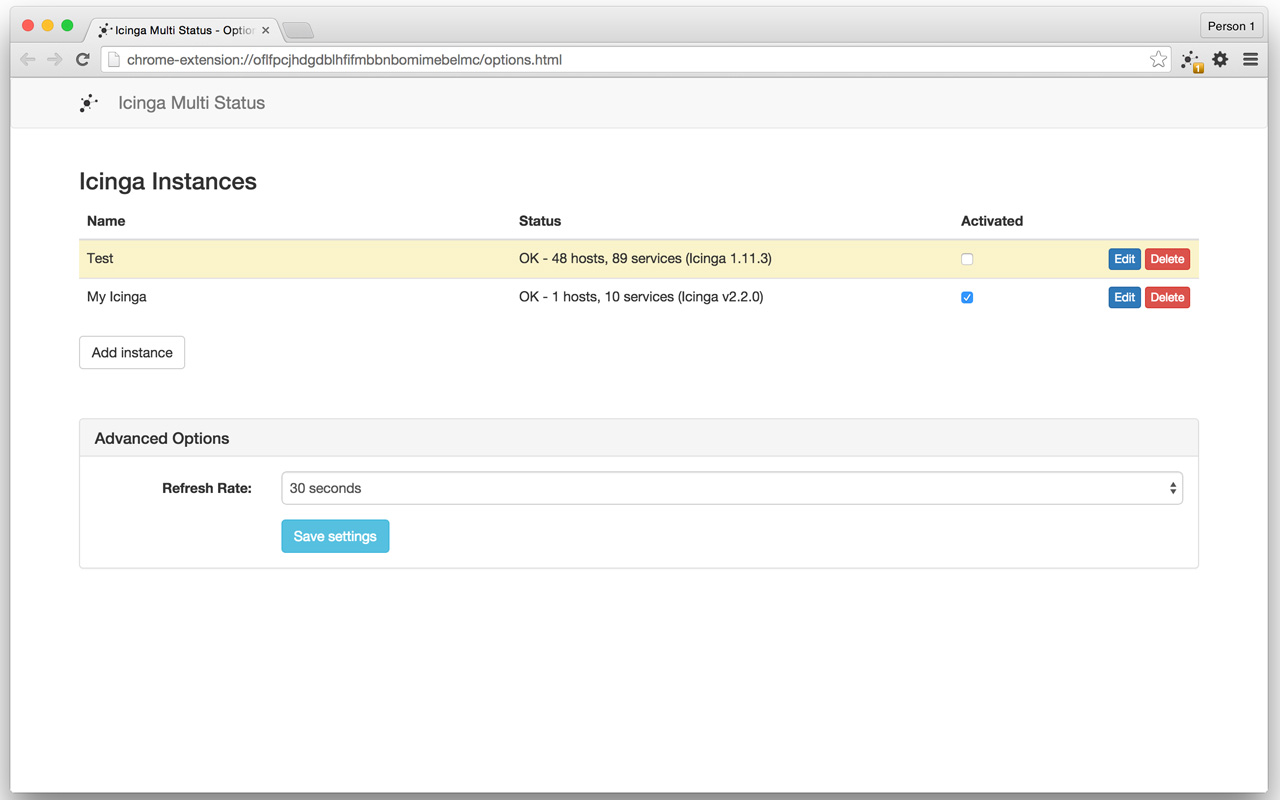The width and height of the screenshot is (1280, 800).
Task: Save settings with the blue button
Action: [335, 536]
